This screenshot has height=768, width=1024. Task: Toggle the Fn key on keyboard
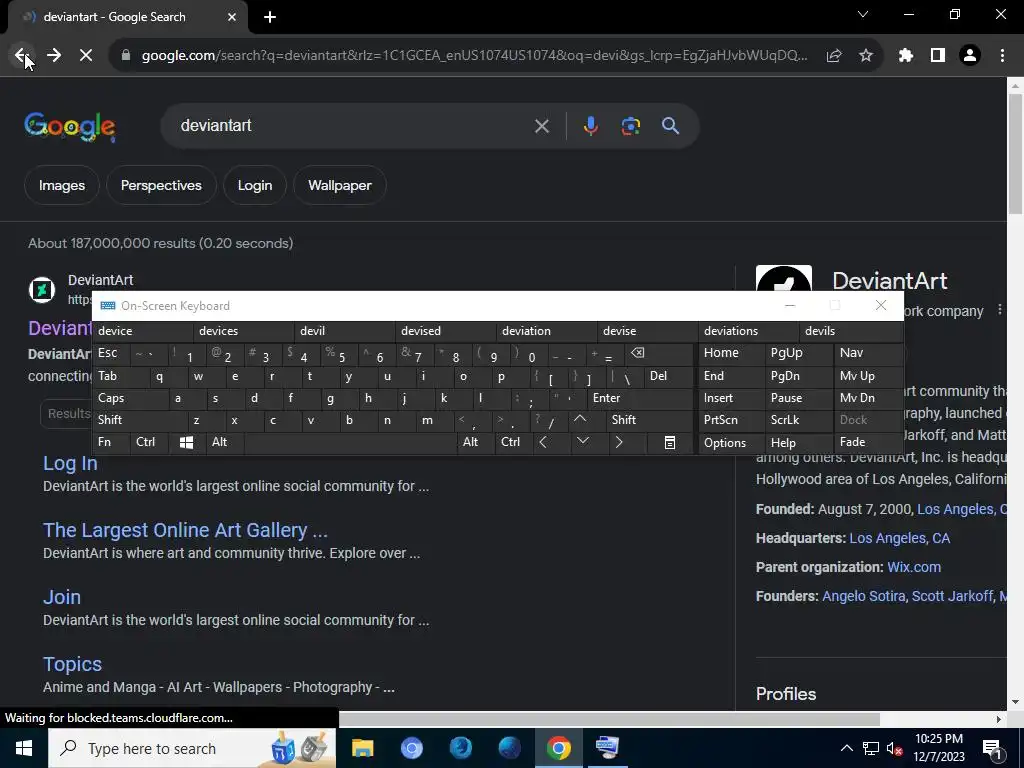pyautogui.click(x=110, y=443)
